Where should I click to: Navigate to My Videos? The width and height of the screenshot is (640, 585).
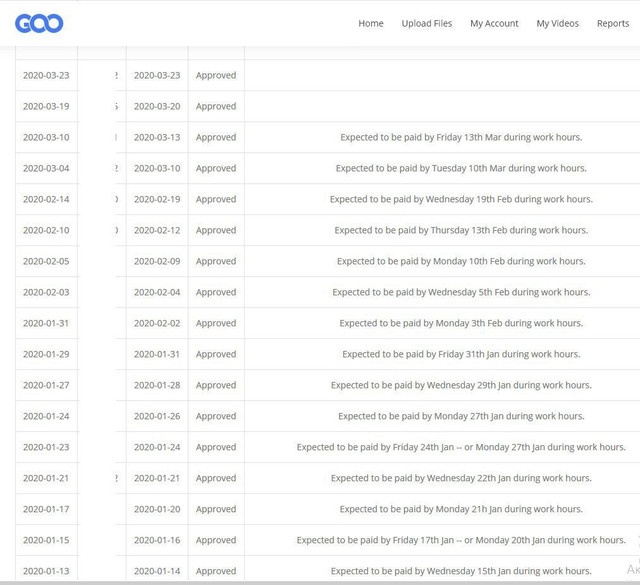[x=557, y=23]
